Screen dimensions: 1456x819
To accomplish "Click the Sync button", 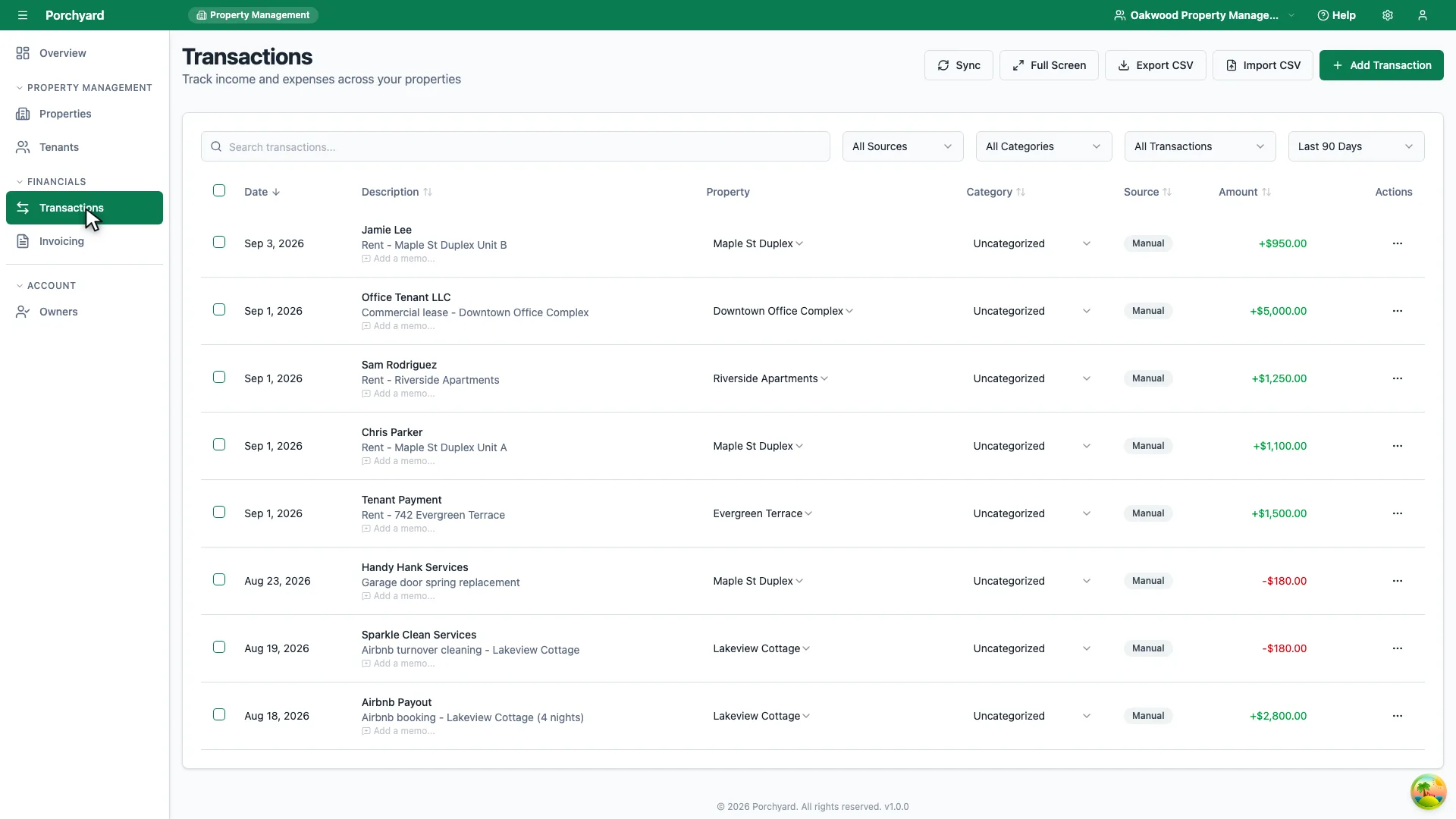I will click(x=959, y=65).
